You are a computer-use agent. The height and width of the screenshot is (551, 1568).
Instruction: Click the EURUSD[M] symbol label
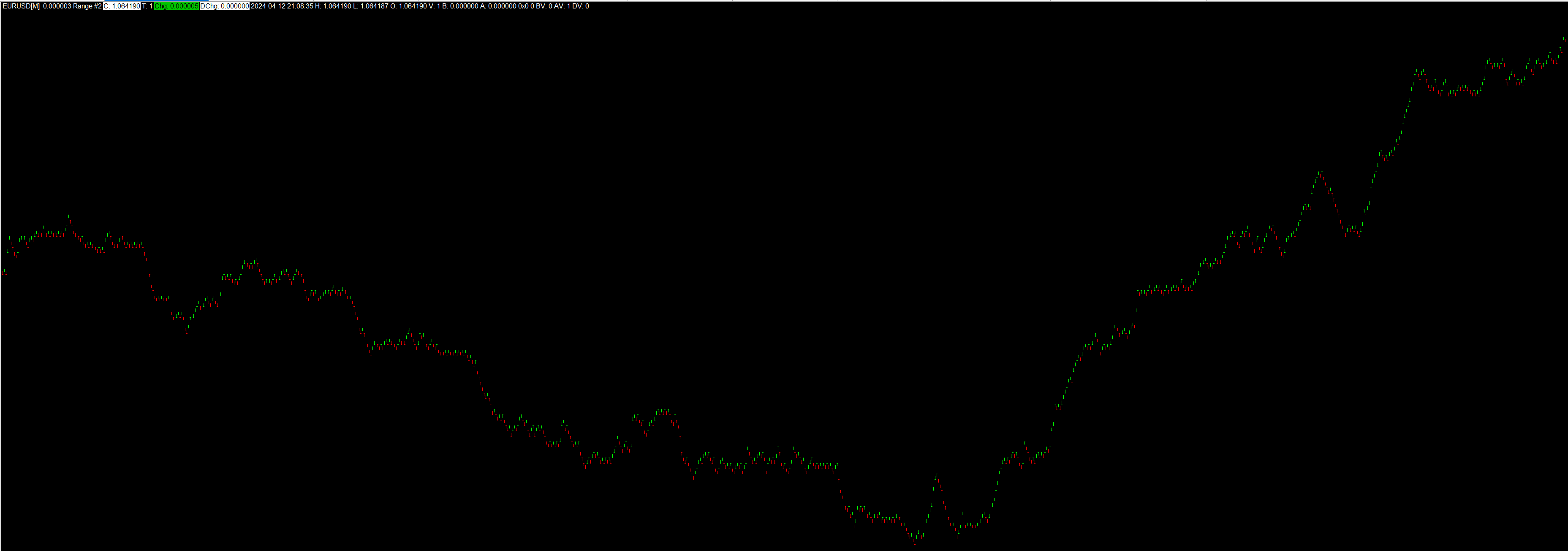click(x=21, y=6)
